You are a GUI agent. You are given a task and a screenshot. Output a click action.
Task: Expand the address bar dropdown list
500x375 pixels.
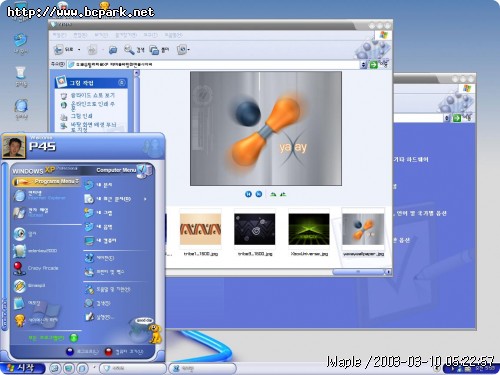363,65
